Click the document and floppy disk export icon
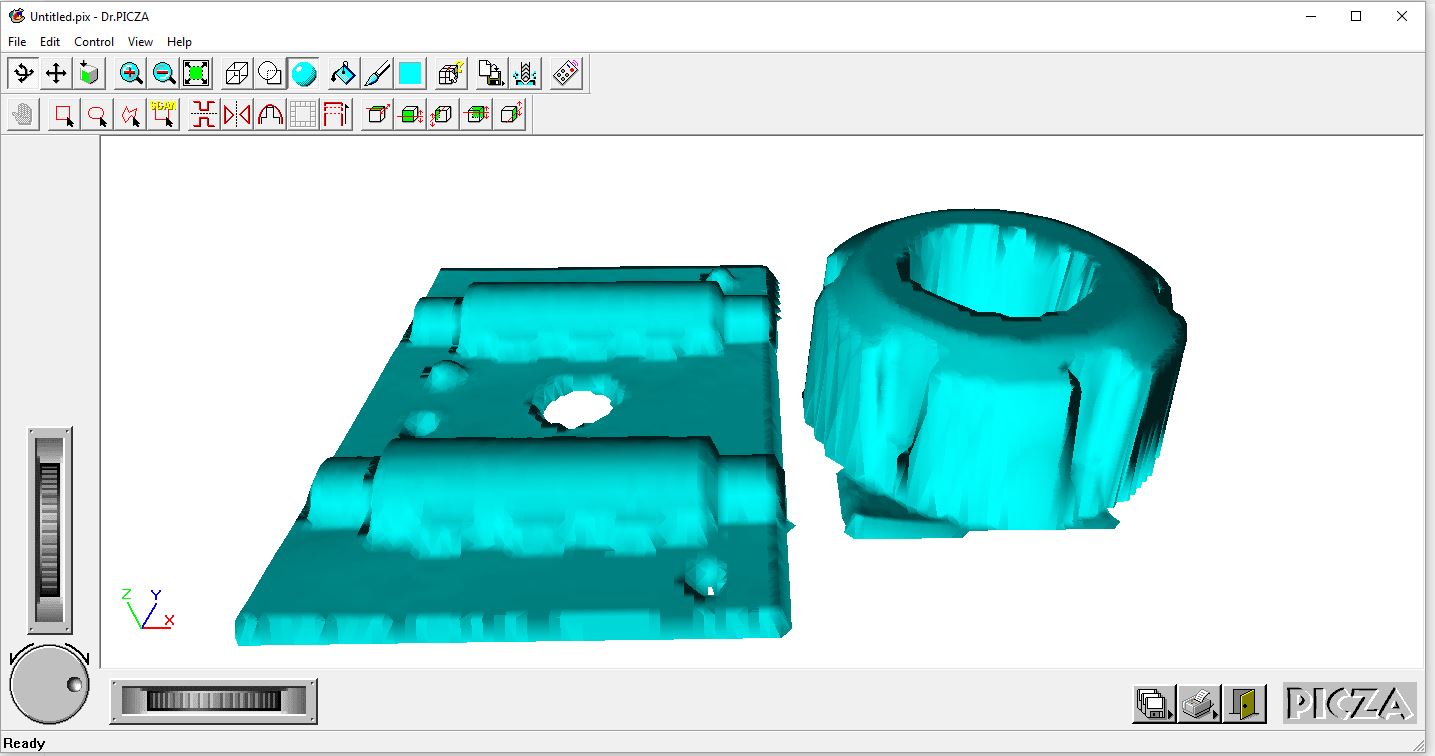This screenshot has width=1435, height=756. click(491, 73)
